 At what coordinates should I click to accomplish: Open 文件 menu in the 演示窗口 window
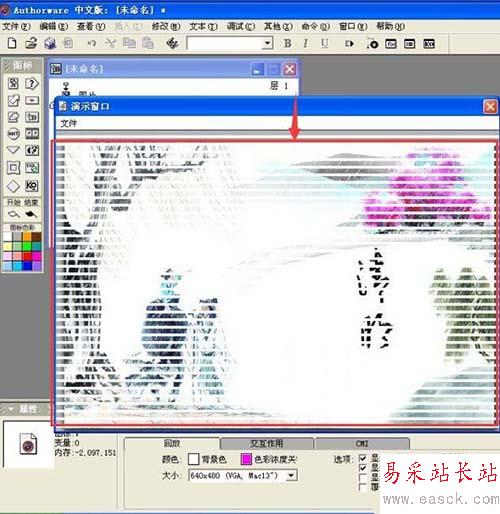point(69,123)
